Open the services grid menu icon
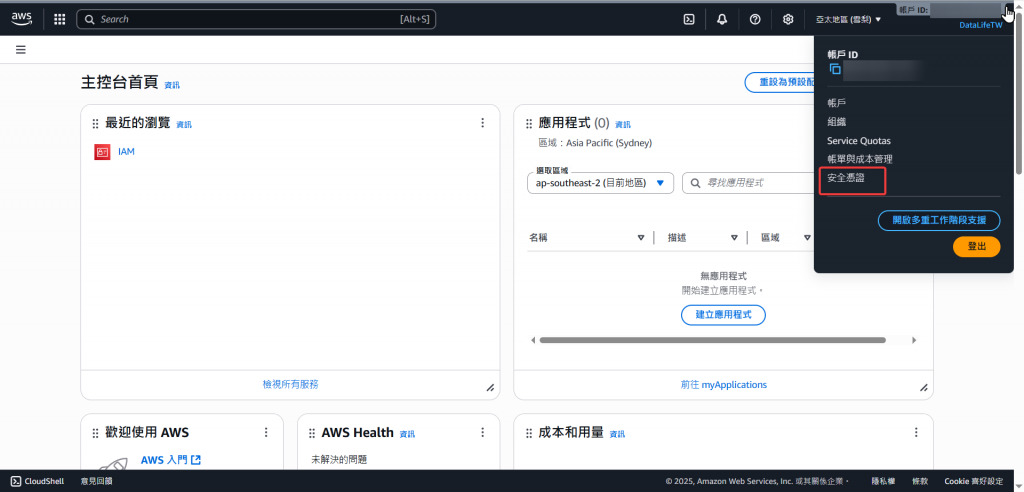The image size is (1024, 492). pos(59,20)
